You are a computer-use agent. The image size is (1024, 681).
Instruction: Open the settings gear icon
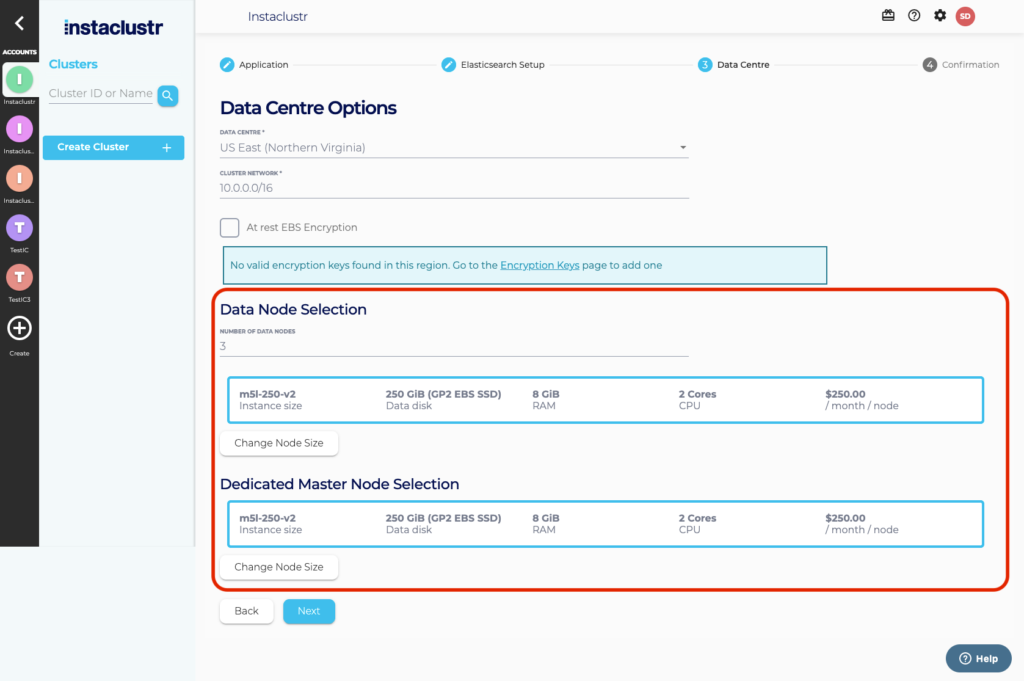[x=938, y=16]
